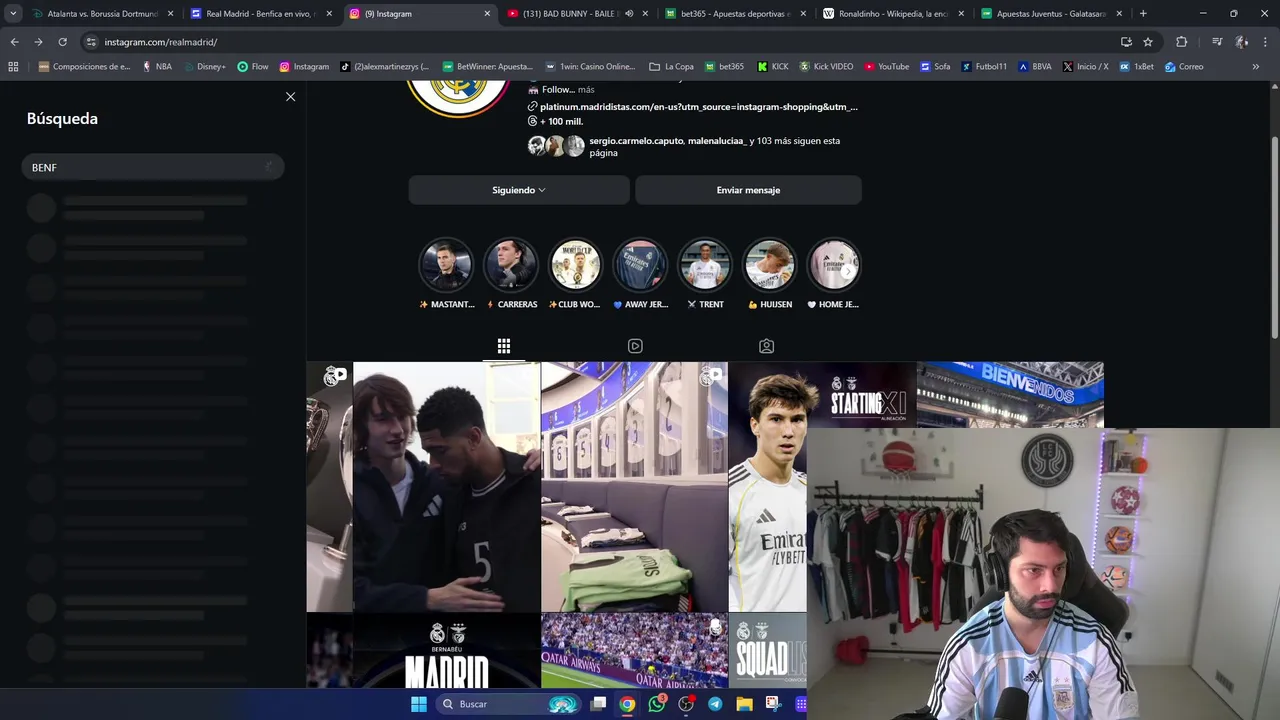Open the bookmarks bar apps grid icon

point(13,67)
